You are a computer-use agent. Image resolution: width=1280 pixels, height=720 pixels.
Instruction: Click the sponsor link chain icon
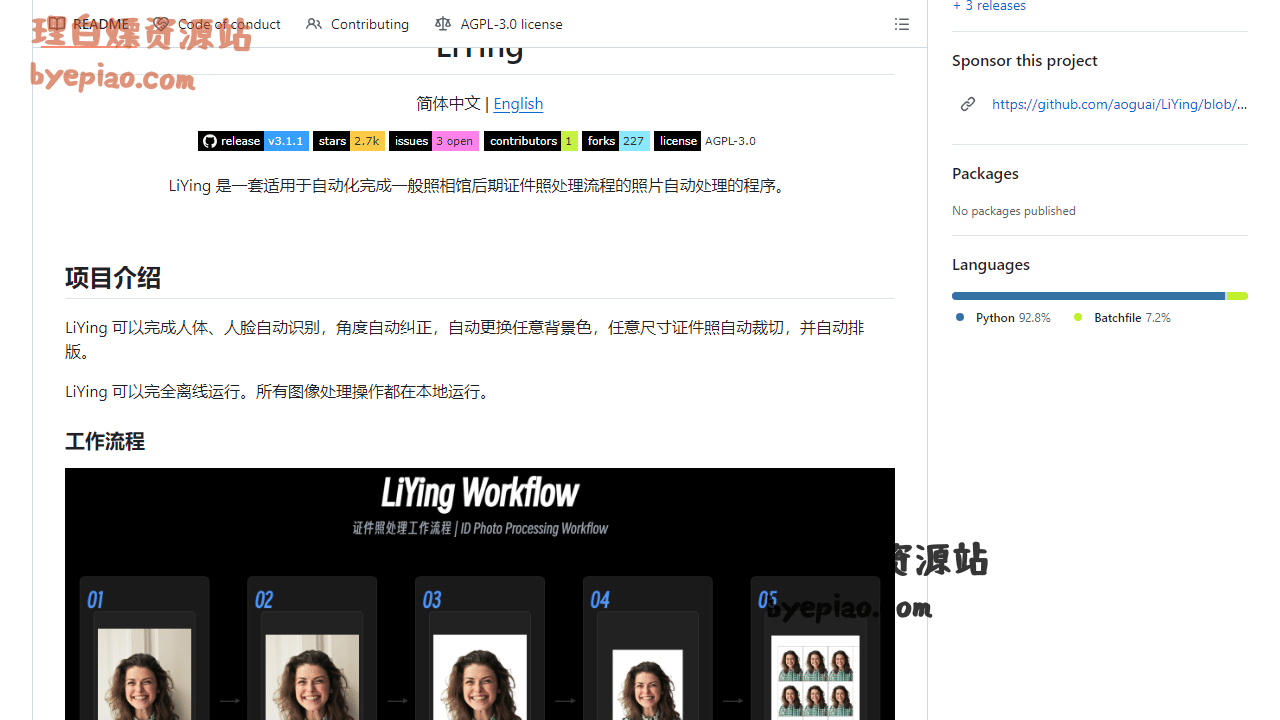(x=968, y=104)
